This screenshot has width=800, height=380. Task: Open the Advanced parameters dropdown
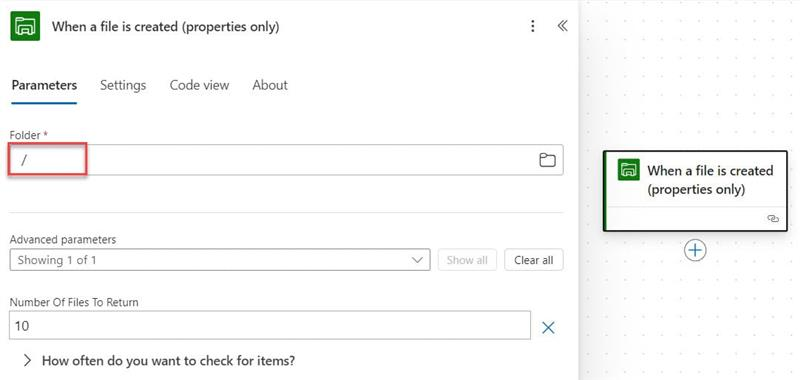point(220,260)
